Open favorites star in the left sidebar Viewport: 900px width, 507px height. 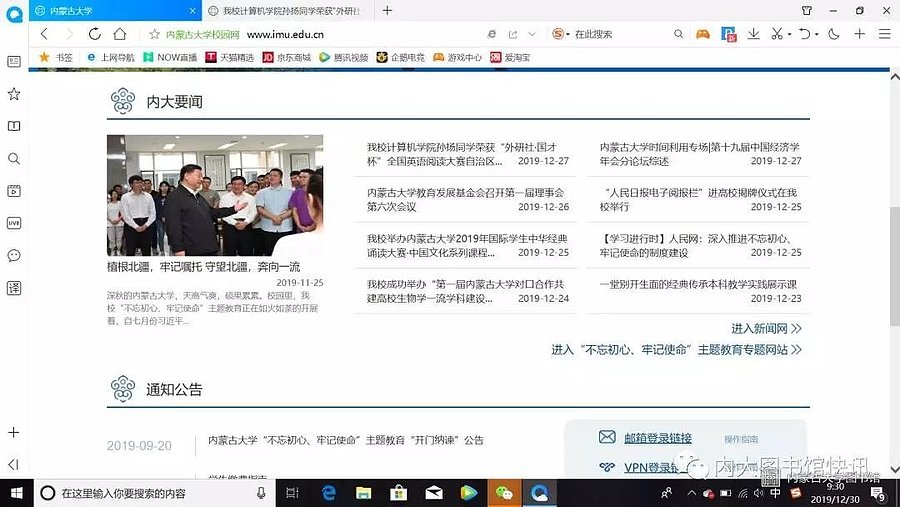[14, 94]
